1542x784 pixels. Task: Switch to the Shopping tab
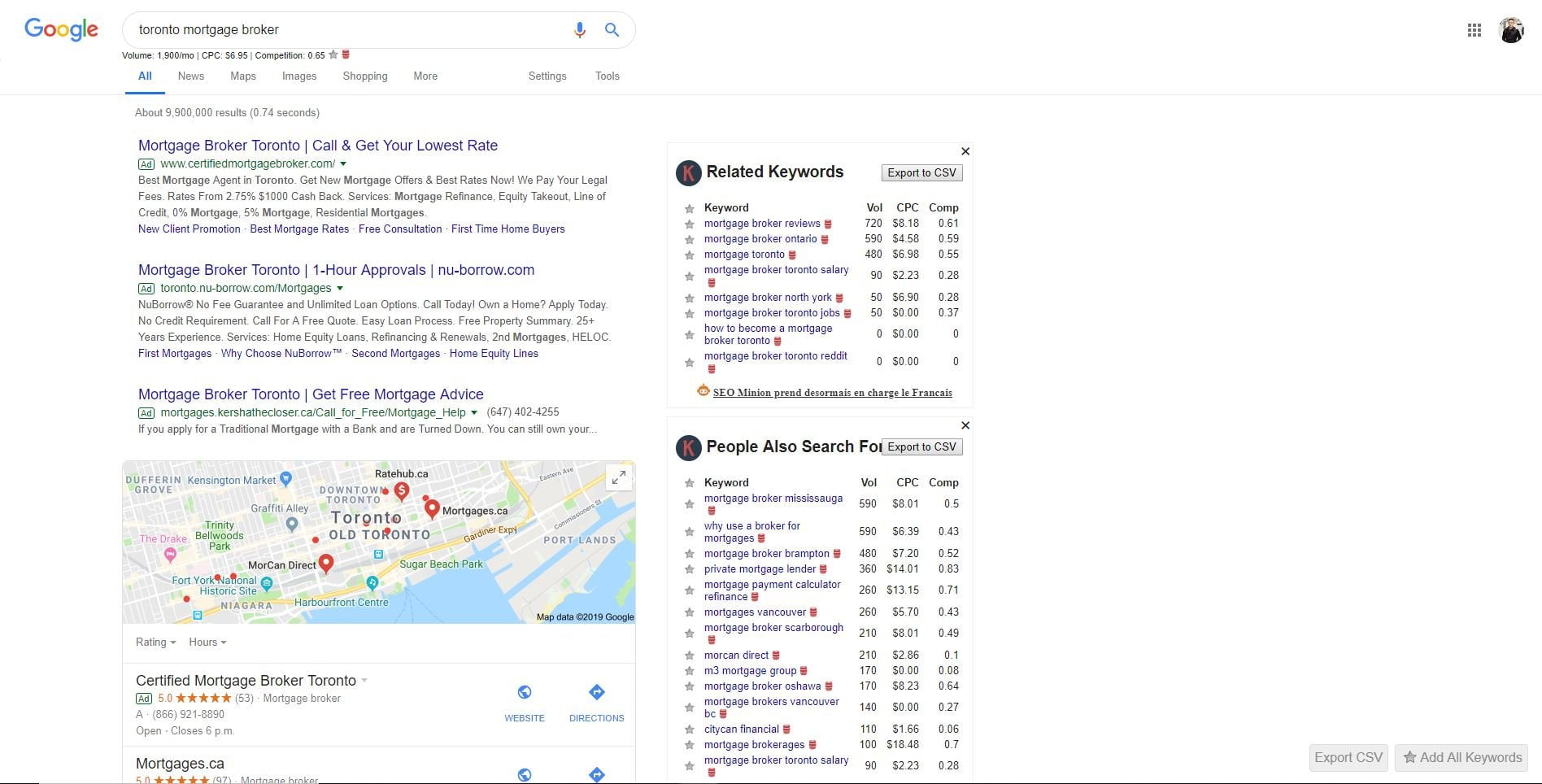(x=365, y=76)
